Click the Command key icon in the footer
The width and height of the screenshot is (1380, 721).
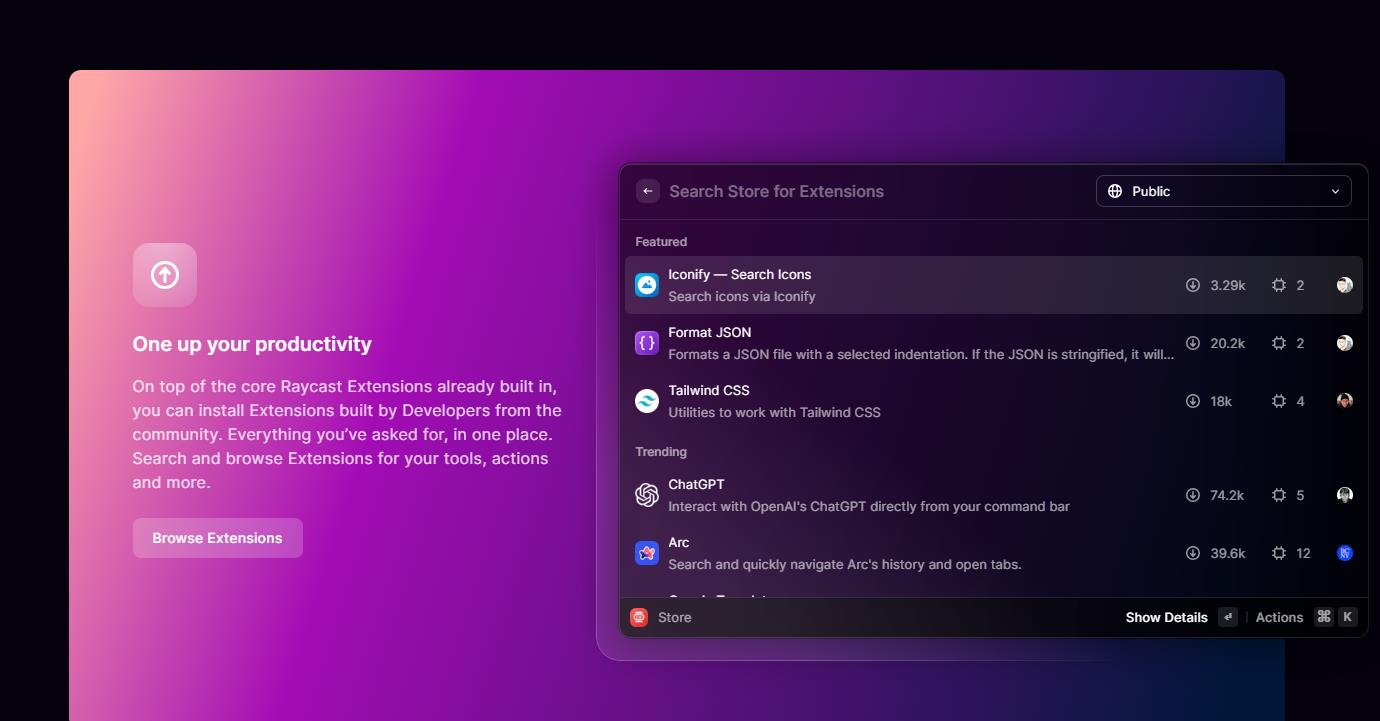(1324, 617)
